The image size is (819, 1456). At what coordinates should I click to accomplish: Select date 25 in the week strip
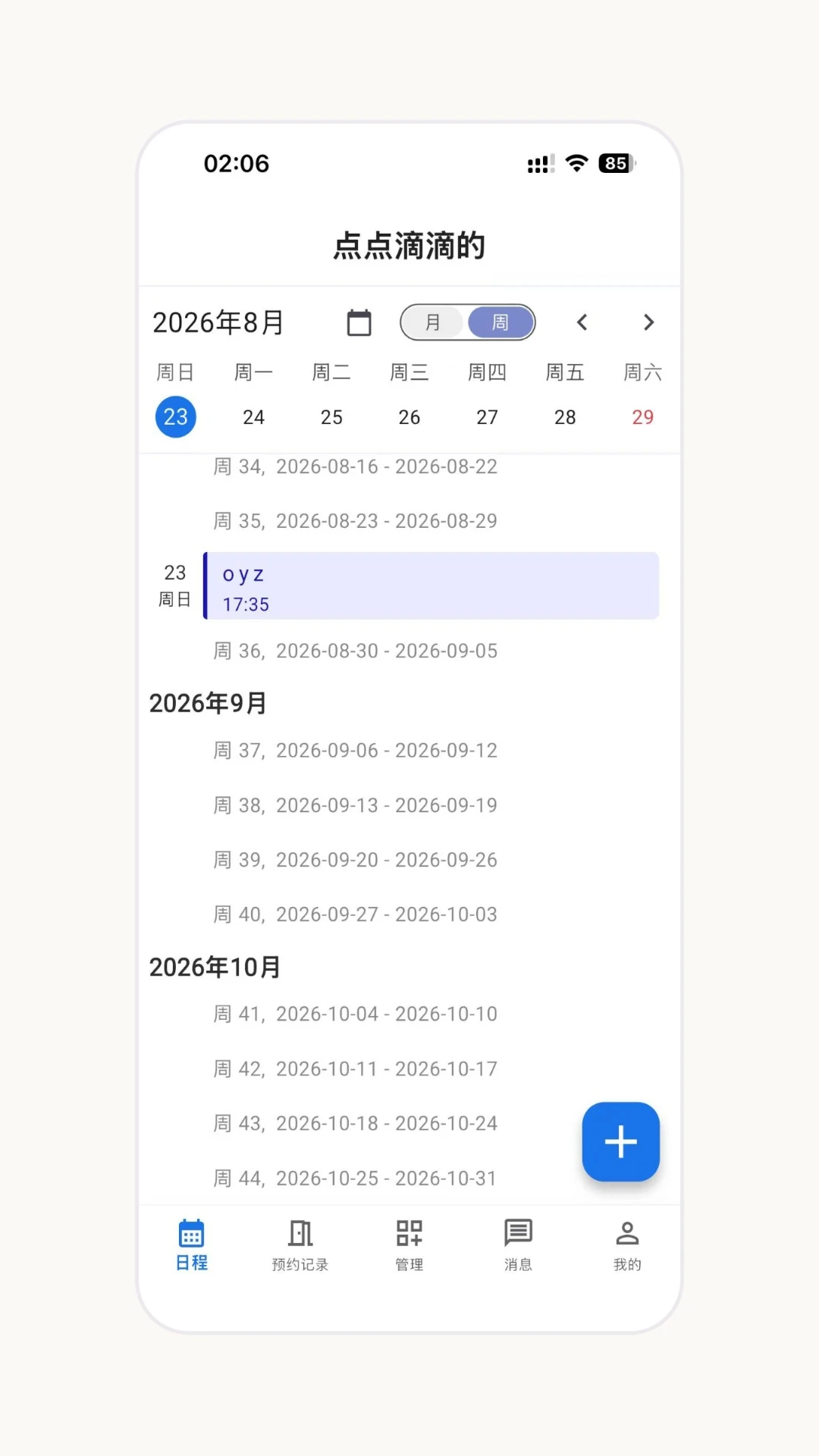[331, 417]
